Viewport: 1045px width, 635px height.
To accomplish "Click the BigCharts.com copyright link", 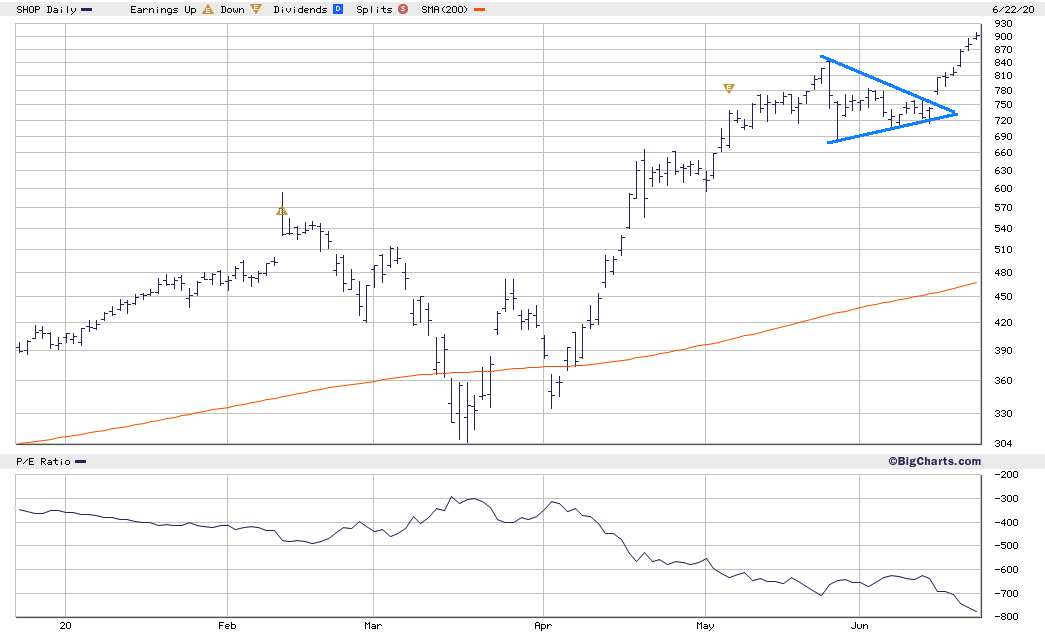I will point(934,461).
